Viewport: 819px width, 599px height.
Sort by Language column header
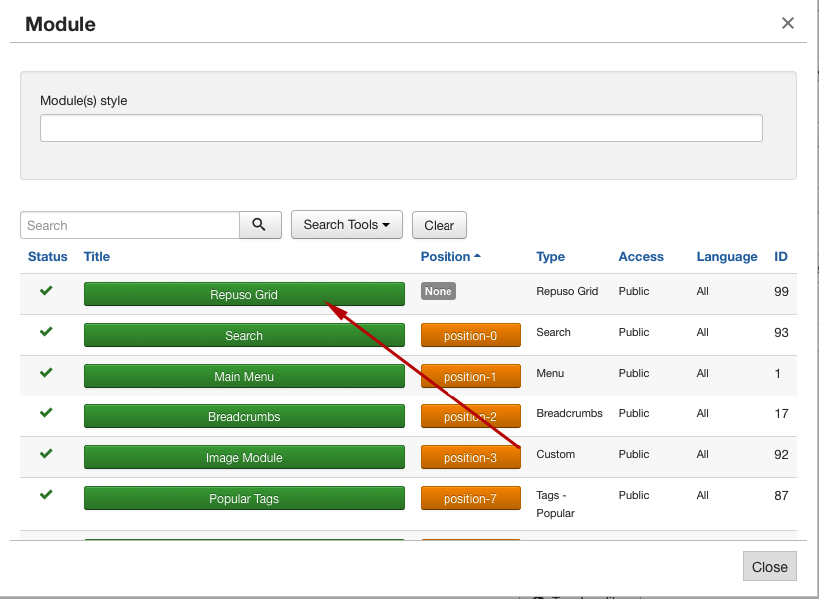727,256
